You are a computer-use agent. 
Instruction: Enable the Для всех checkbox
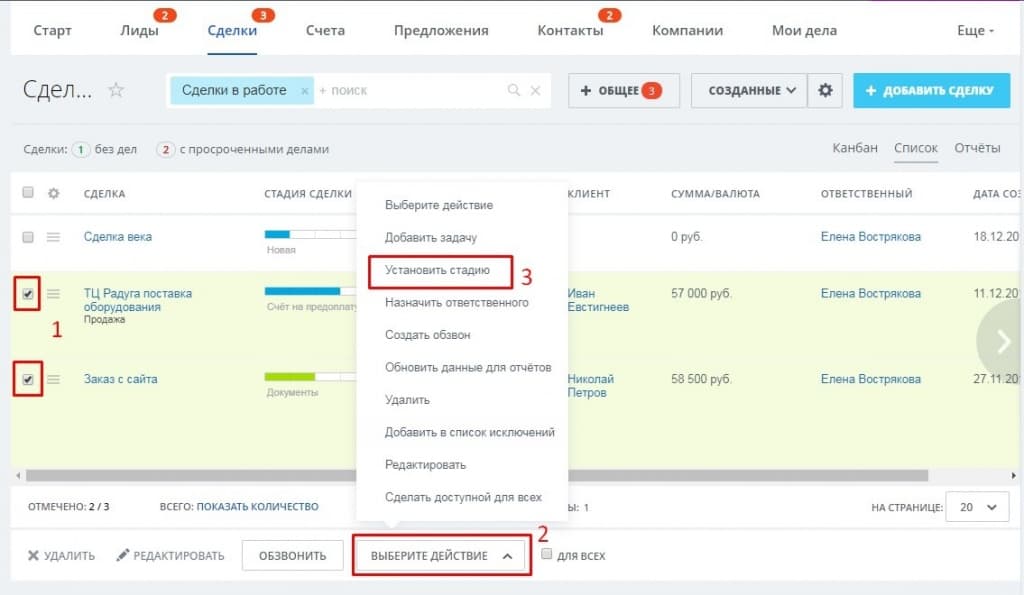click(x=547, y=554)
